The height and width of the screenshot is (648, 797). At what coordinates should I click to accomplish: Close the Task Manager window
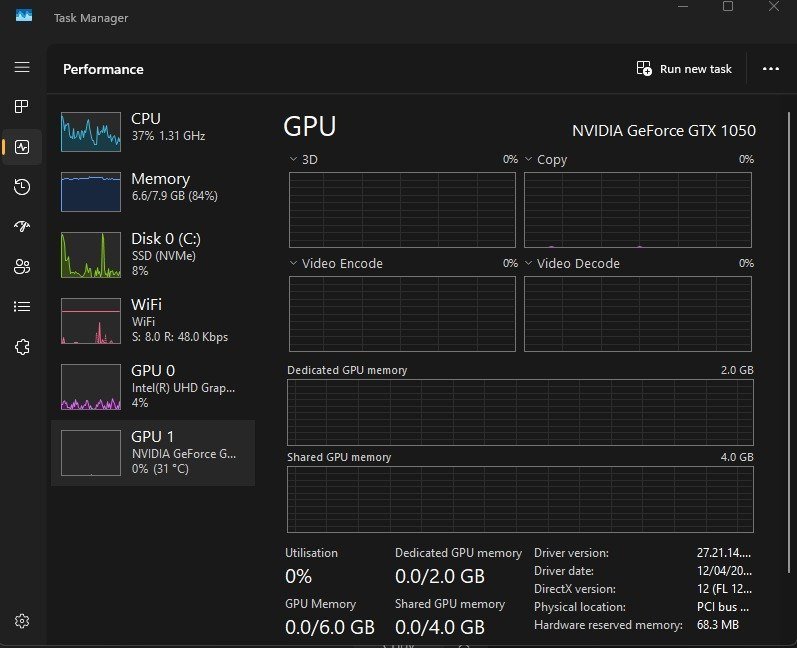pyautogui.click(x=774, y=7)
